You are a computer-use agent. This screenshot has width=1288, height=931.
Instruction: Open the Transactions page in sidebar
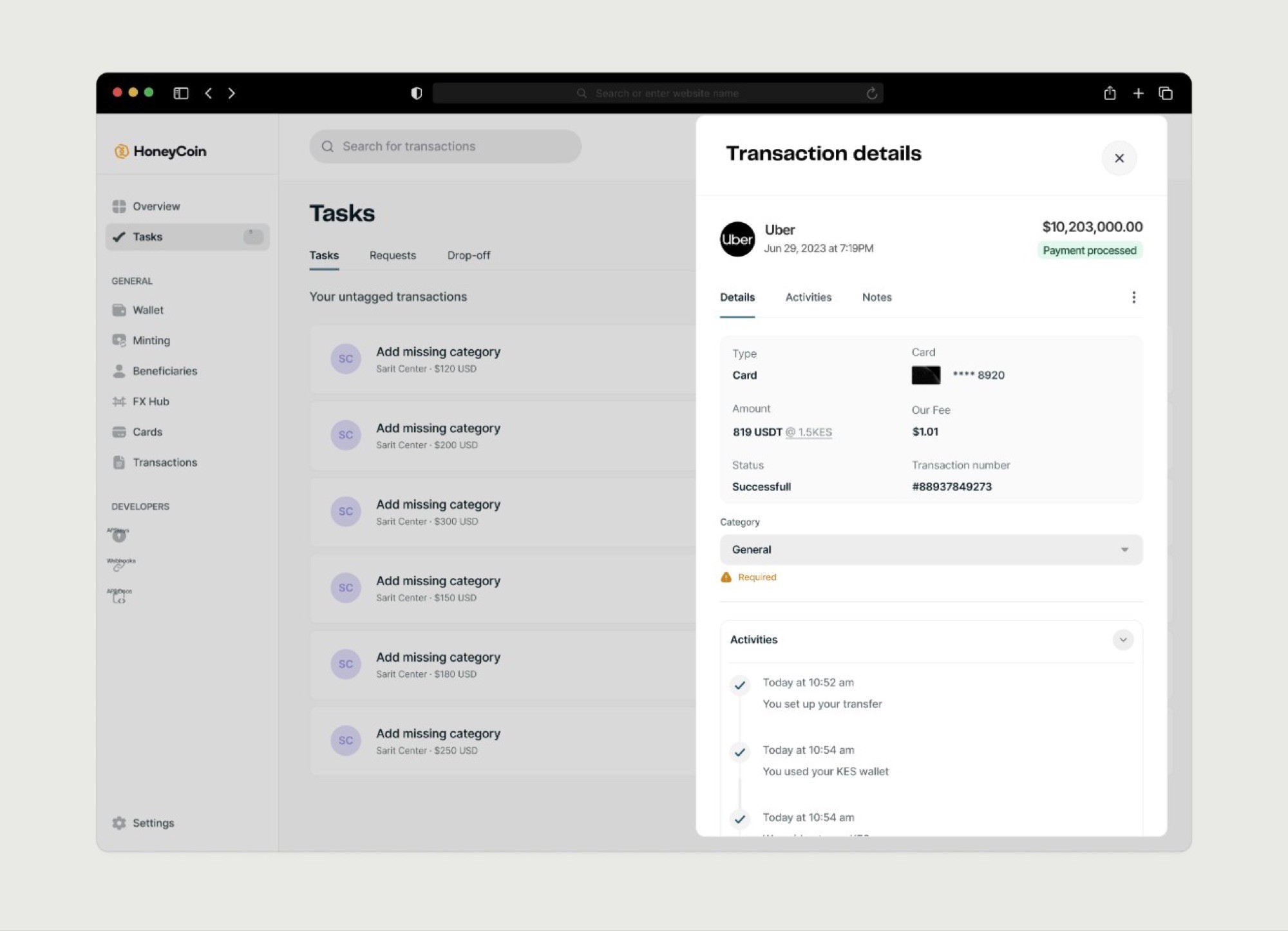click(x=155, y=463)
